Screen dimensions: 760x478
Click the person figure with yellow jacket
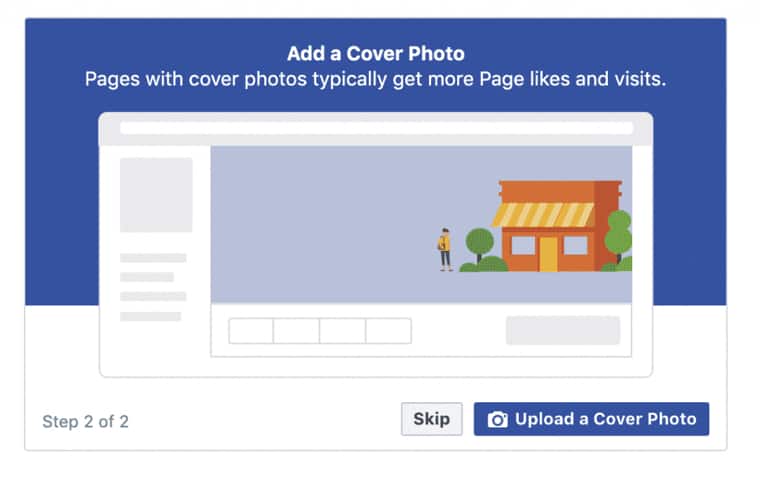(x=445, y=250)
